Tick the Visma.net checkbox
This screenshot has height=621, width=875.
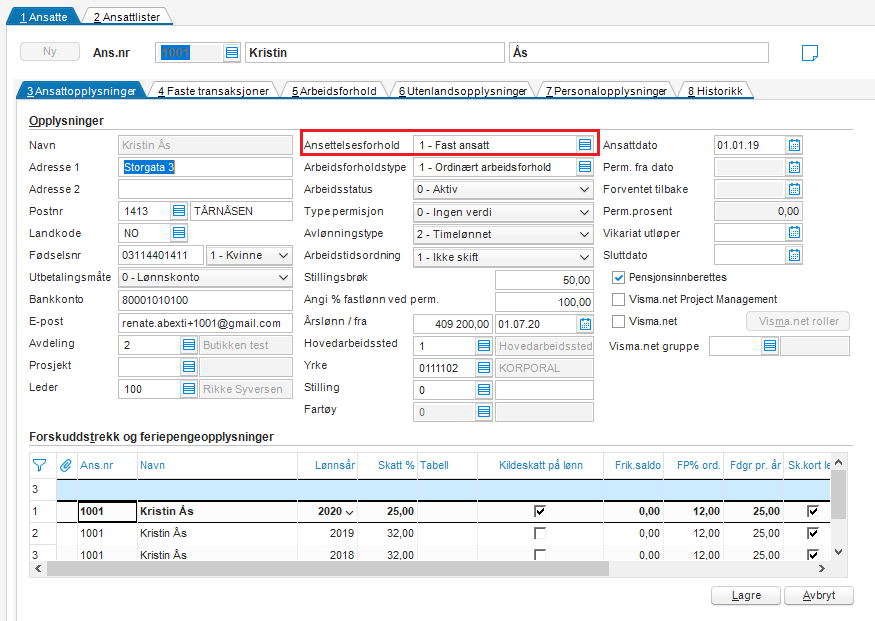point(618,321)
